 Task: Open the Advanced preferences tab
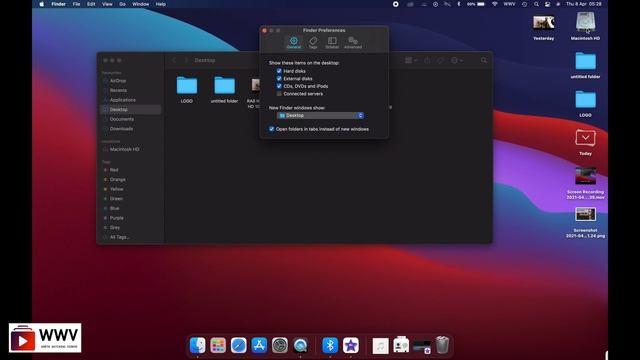click(353, 42)
